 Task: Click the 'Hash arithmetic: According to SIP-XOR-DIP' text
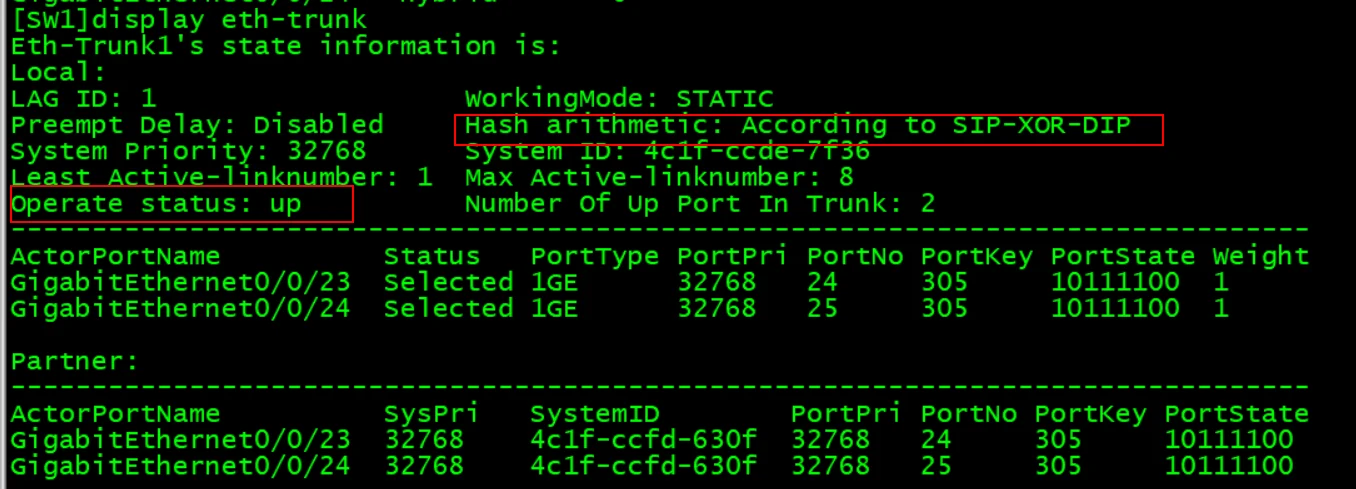[x=797, y=126]
